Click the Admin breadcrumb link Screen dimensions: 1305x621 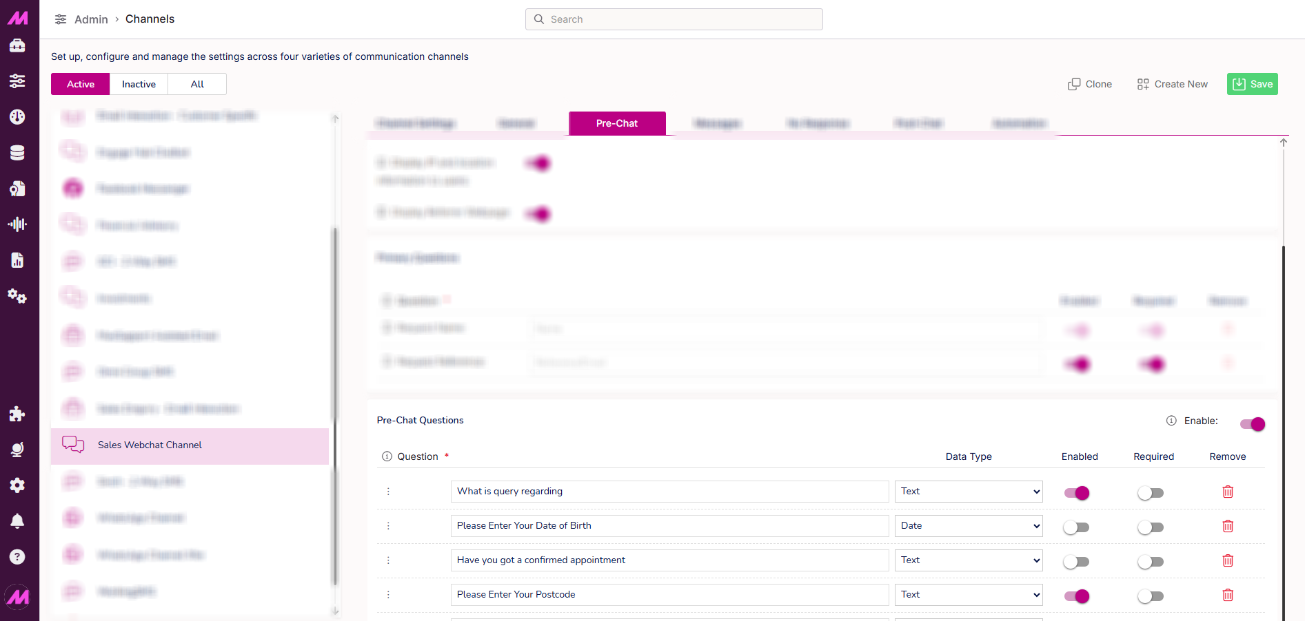pyautogui.click(x=91, y=19)
